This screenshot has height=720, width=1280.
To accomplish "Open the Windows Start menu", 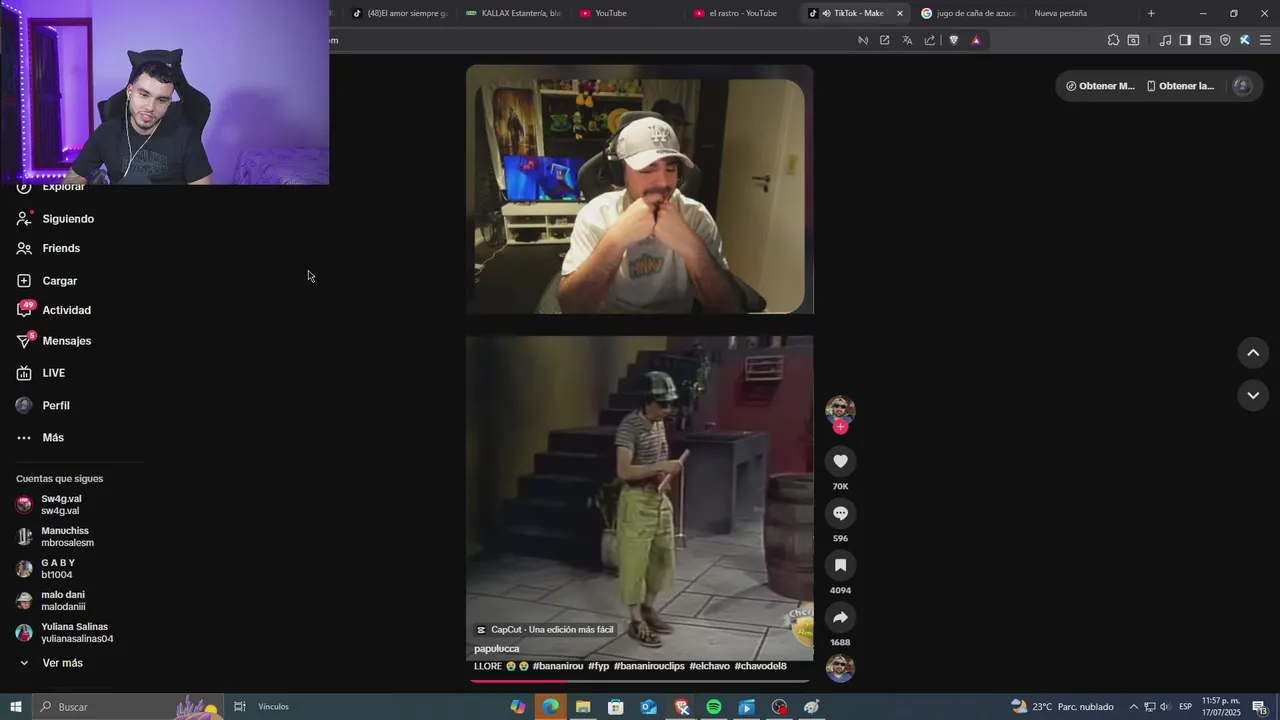I will [16, 707].
